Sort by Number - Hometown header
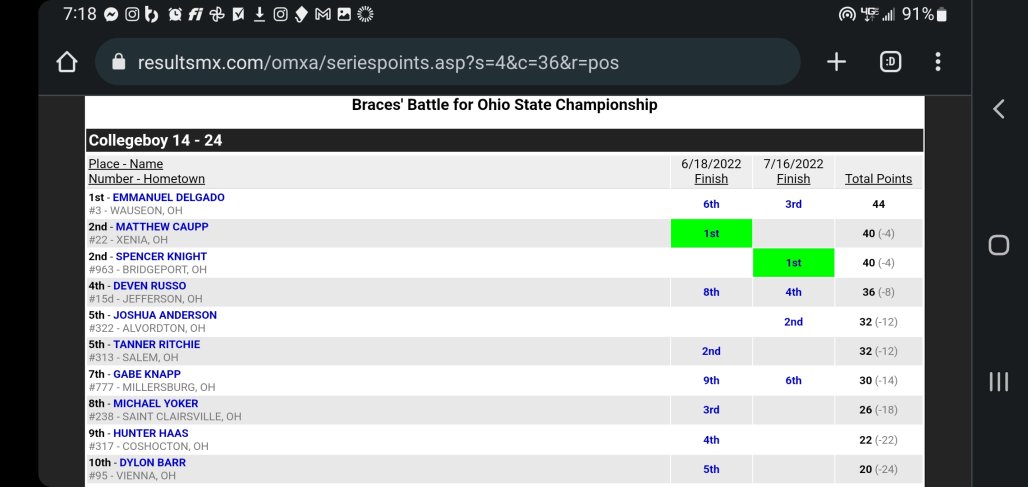 tap(147, 179)
